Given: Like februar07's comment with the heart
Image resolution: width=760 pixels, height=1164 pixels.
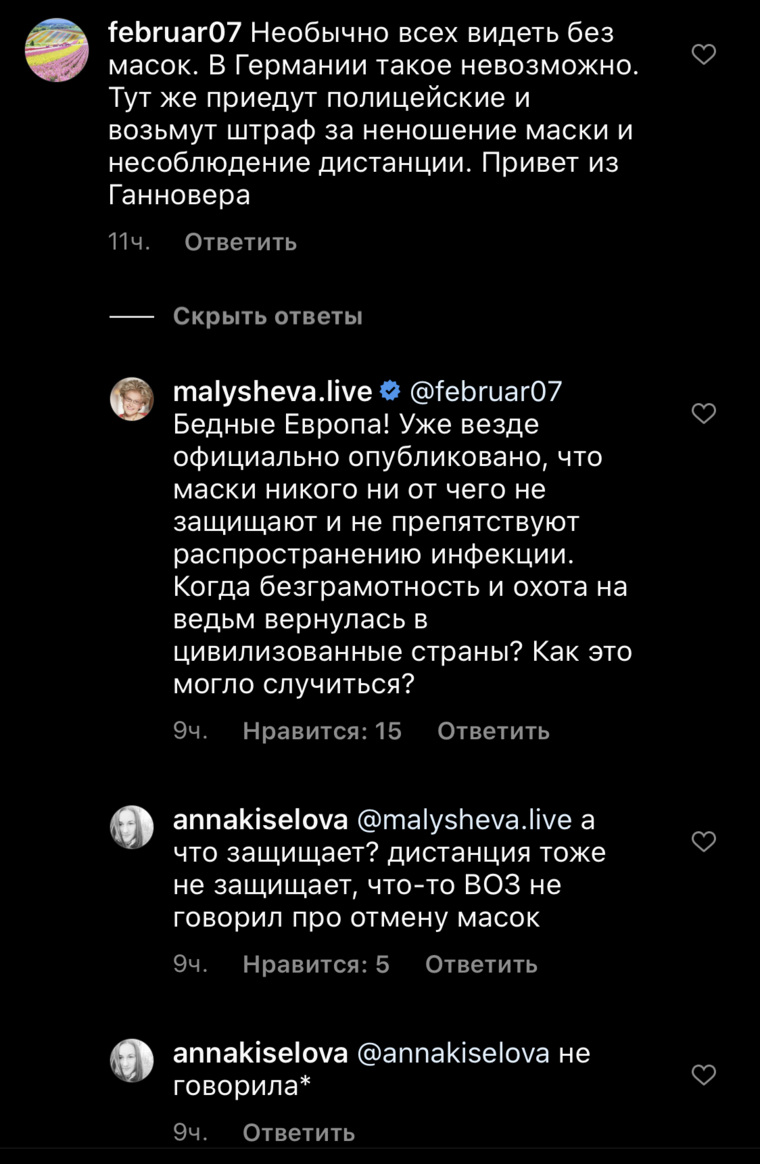Looking at the screenshot, I should tap(704, 56).
